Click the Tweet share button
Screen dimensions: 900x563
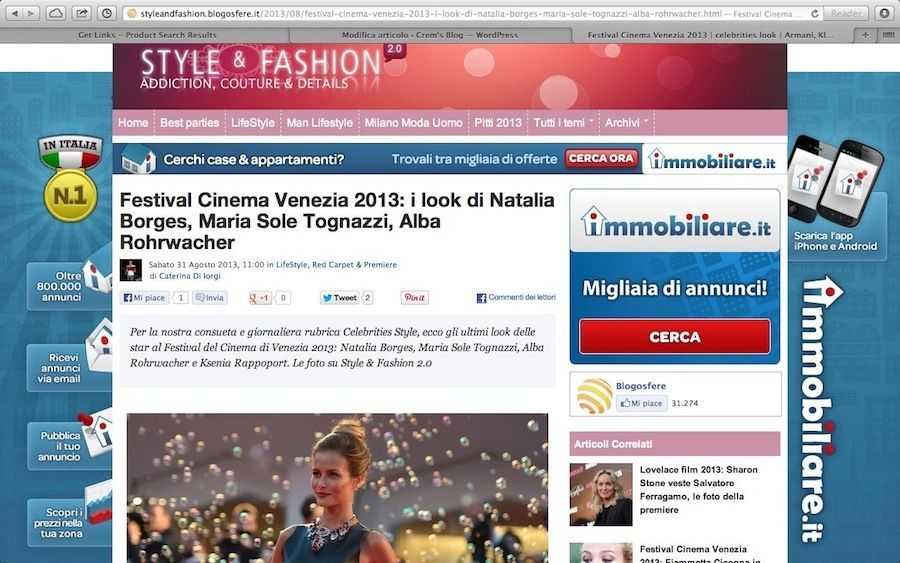(339, 297)
